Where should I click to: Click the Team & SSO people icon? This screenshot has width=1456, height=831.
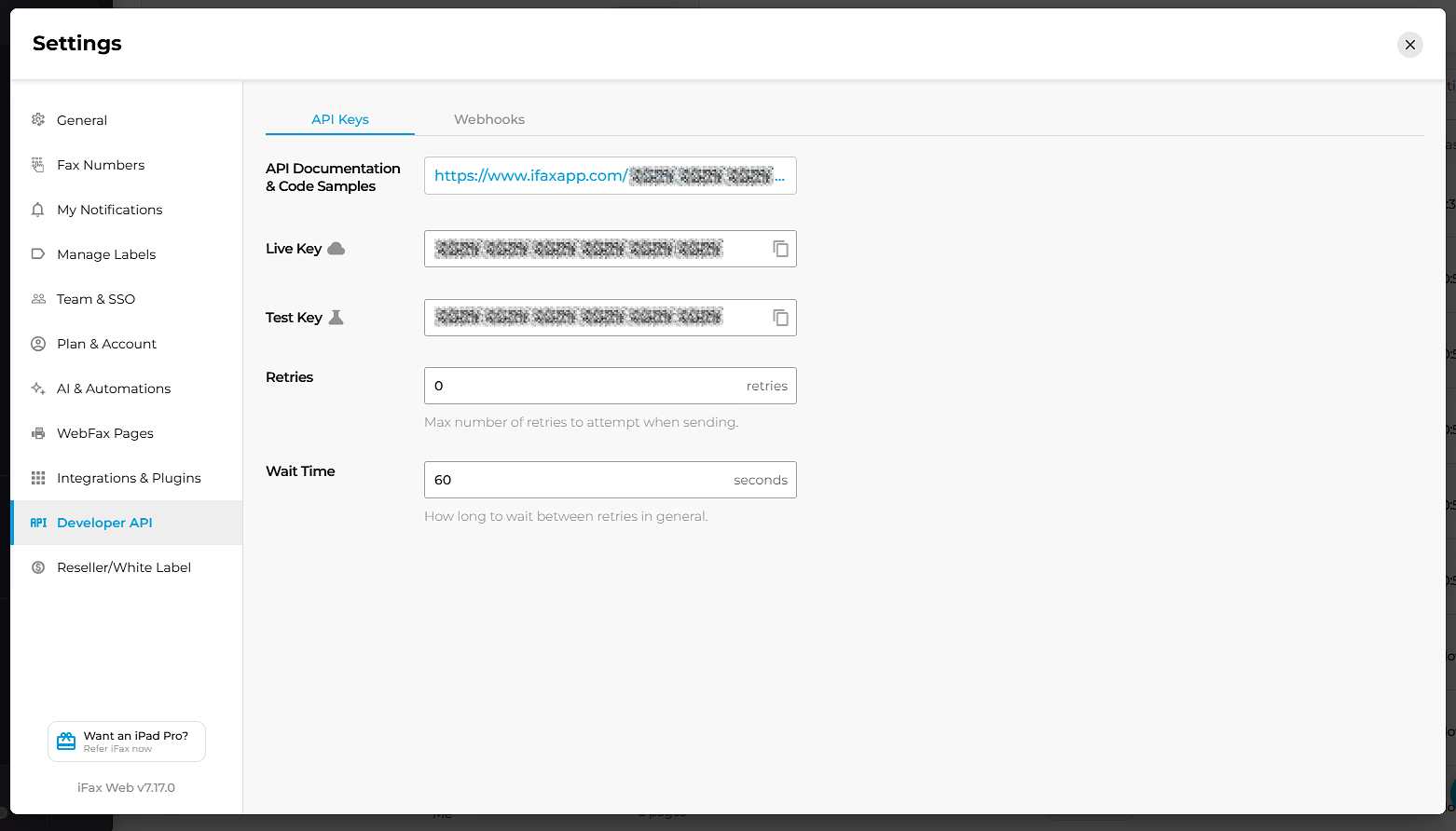[x=38, y=299]
